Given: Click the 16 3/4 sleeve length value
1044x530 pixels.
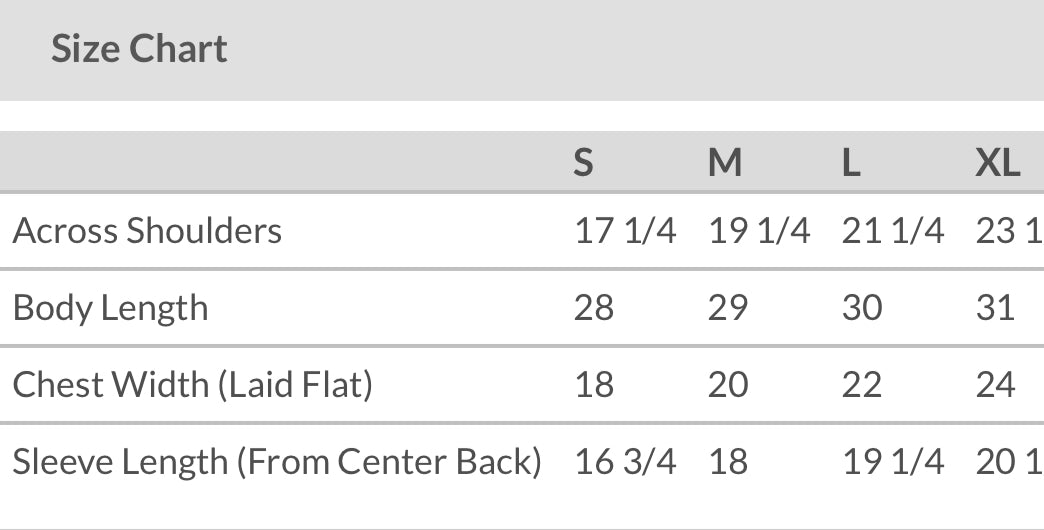Looking at the screenshot, I should coord(625,461).
